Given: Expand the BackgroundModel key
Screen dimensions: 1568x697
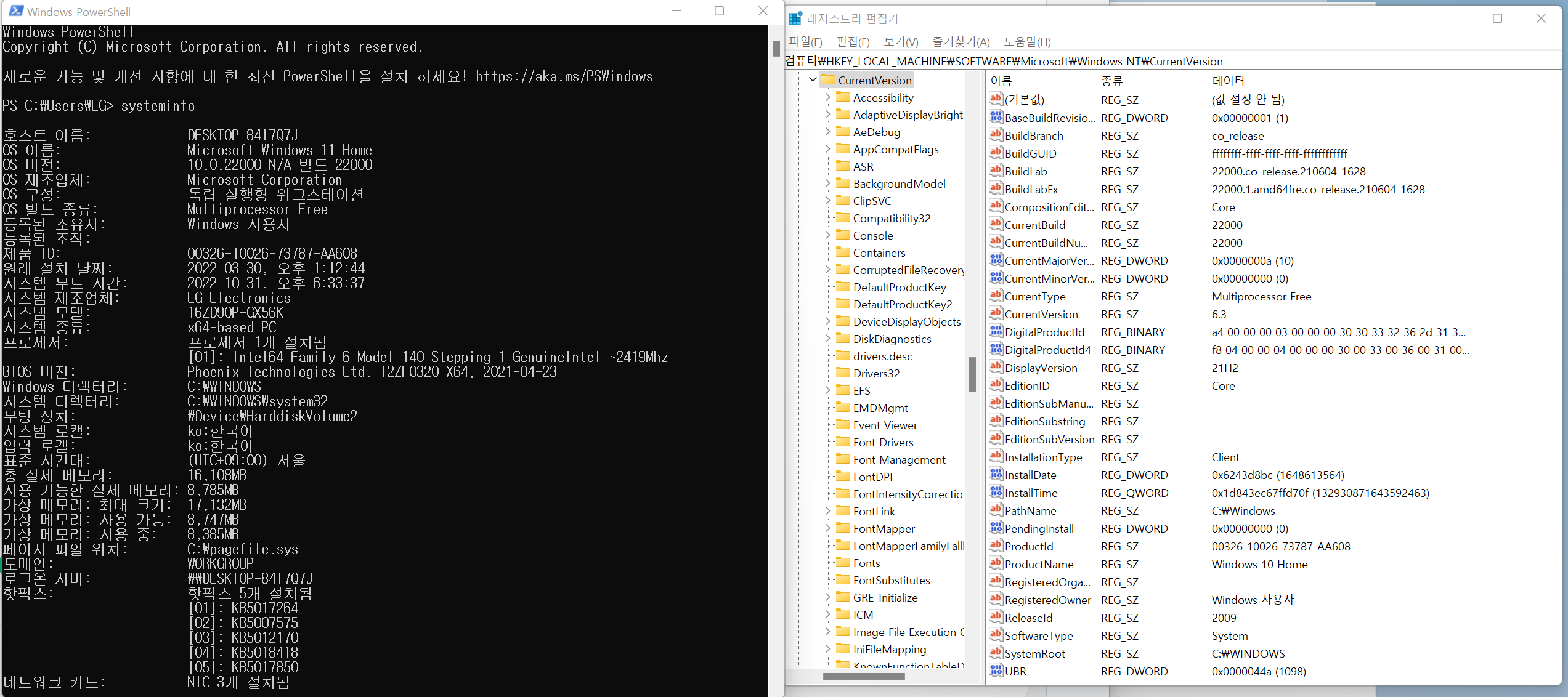Looking at the screenshot, I should point(827,183).
